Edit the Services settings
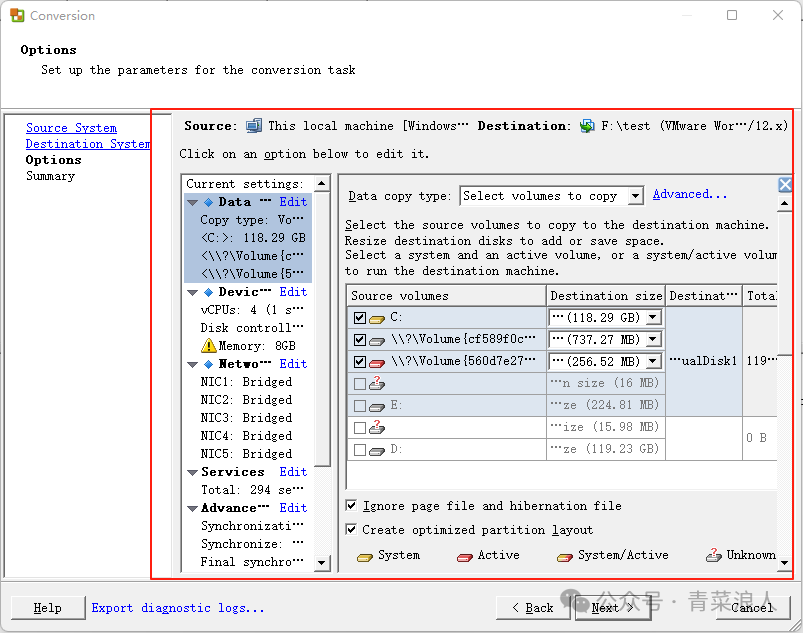 (293, 472)
